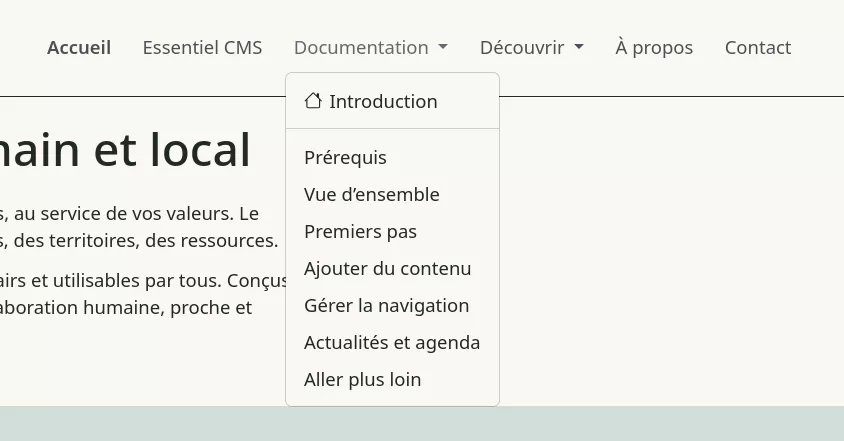Choose Vue d'ensemble menu item
The height and width of the screenshot is (441, 844).
pyautogui.click(x=392, y=194)
